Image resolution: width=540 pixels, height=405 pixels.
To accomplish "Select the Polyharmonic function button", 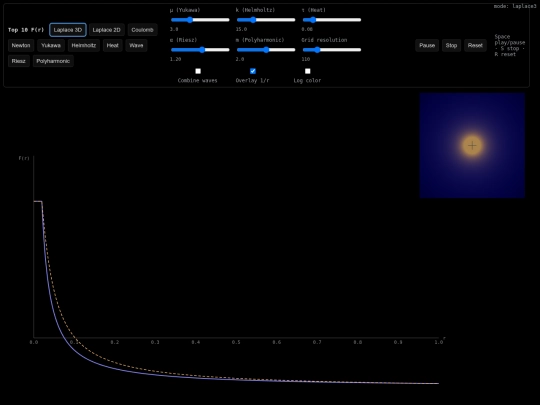I will tap(53, 61).
